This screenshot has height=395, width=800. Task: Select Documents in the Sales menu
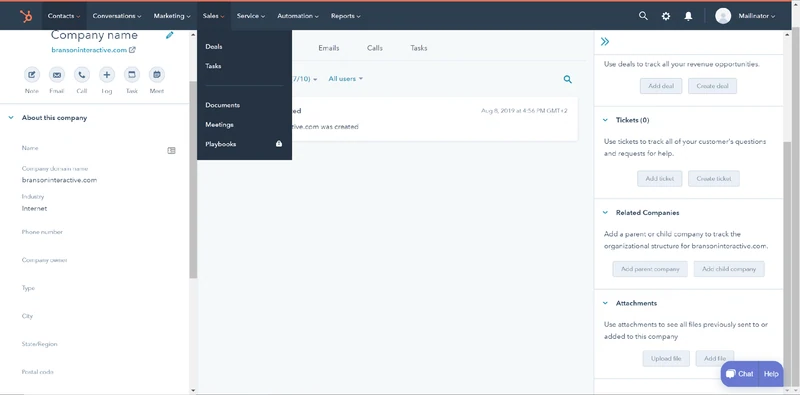(222, 105)
